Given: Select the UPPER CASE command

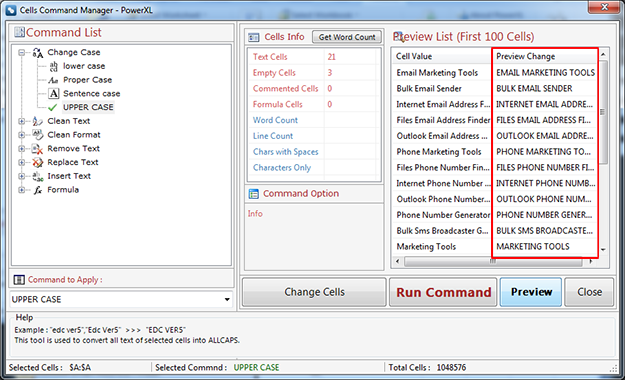Looking at the screenshot, I should (x=88, y=108).
